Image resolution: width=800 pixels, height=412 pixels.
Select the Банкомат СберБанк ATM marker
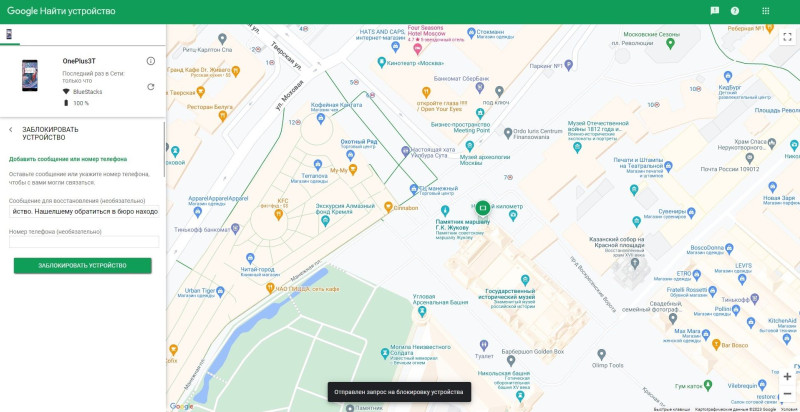(x=480, y=88)
